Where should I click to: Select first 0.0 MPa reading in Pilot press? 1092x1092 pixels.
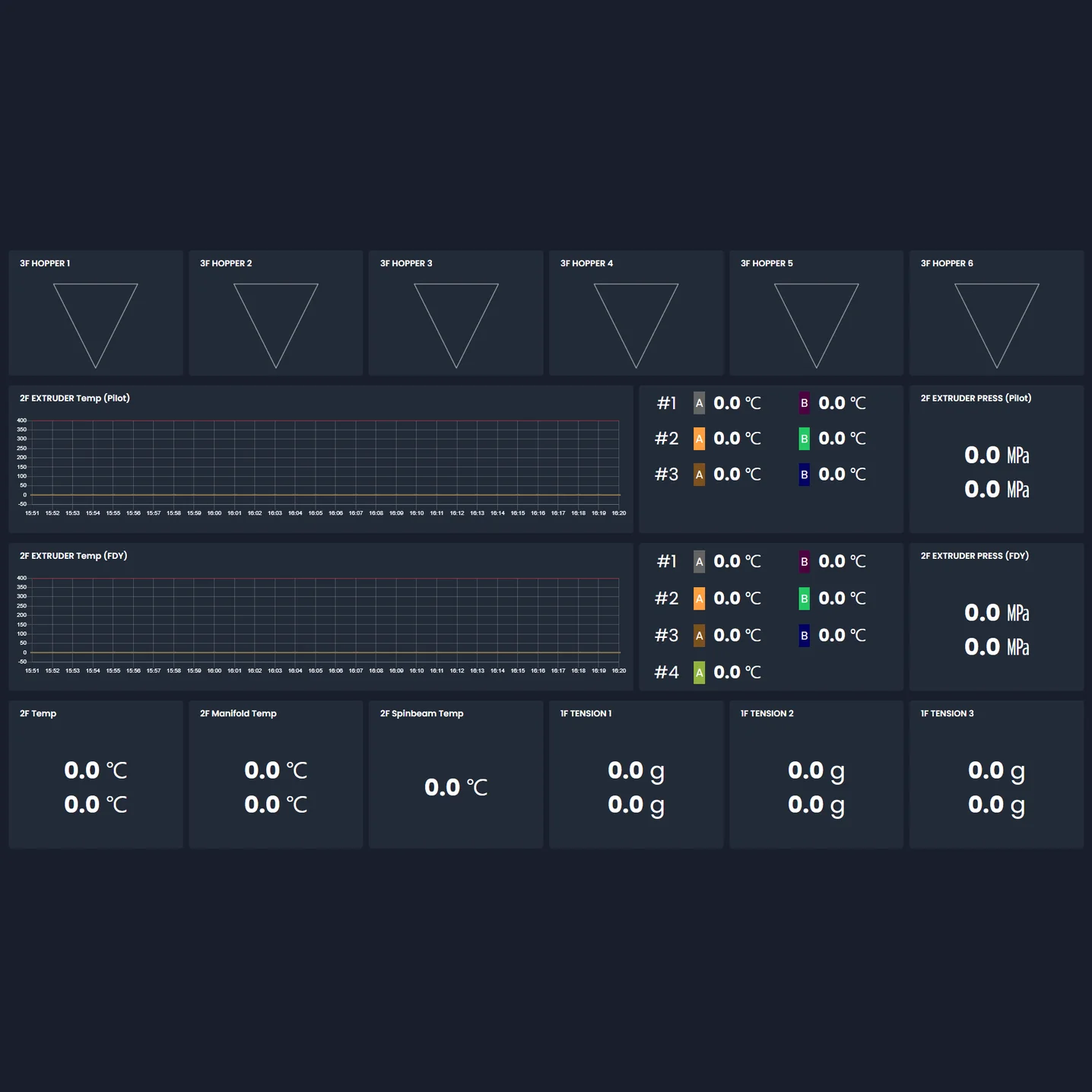[x=997, y=456]
